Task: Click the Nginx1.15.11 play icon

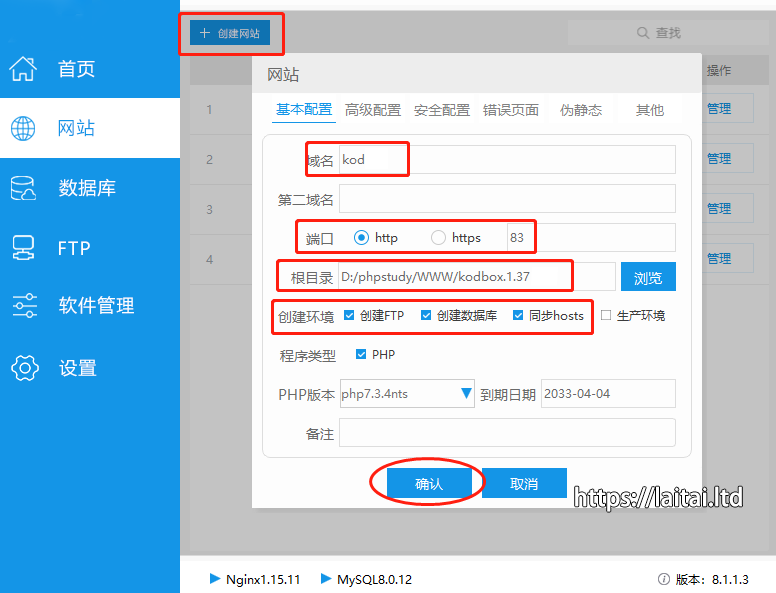Action: coord(215,579)
